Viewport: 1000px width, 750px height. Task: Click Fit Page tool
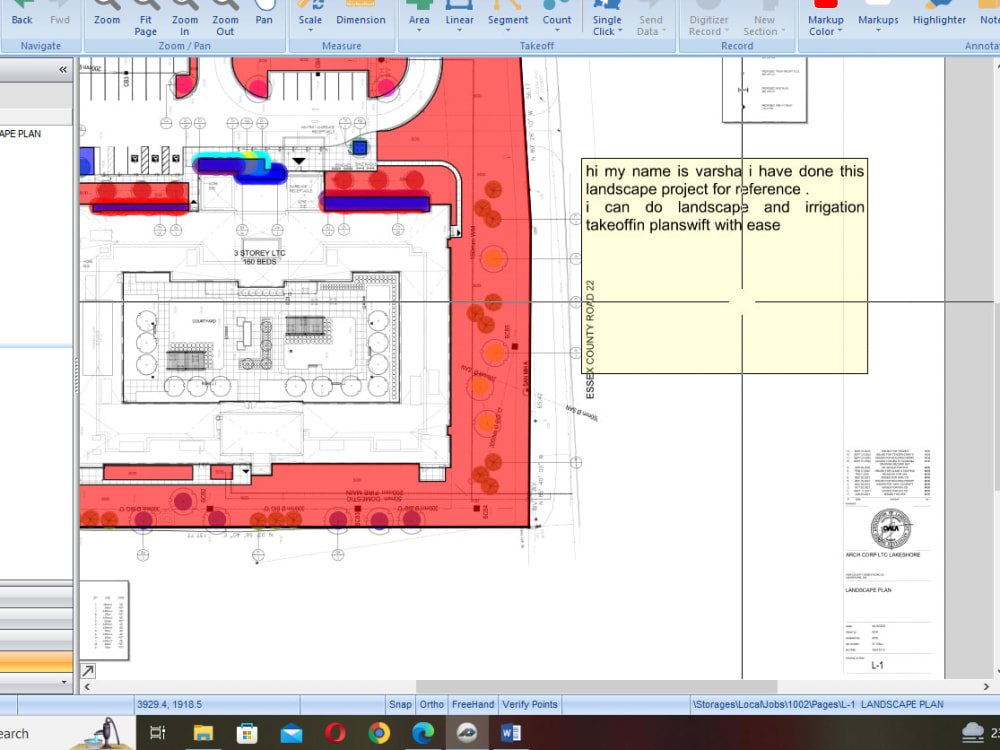coord(145,19)
